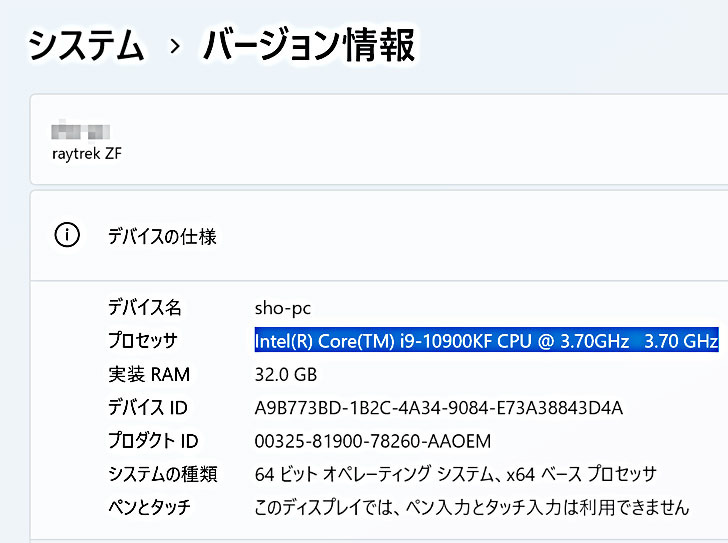This screenshot has height=543, width=728.
Task: Click the プロダクト ID label
Action: 152,441
